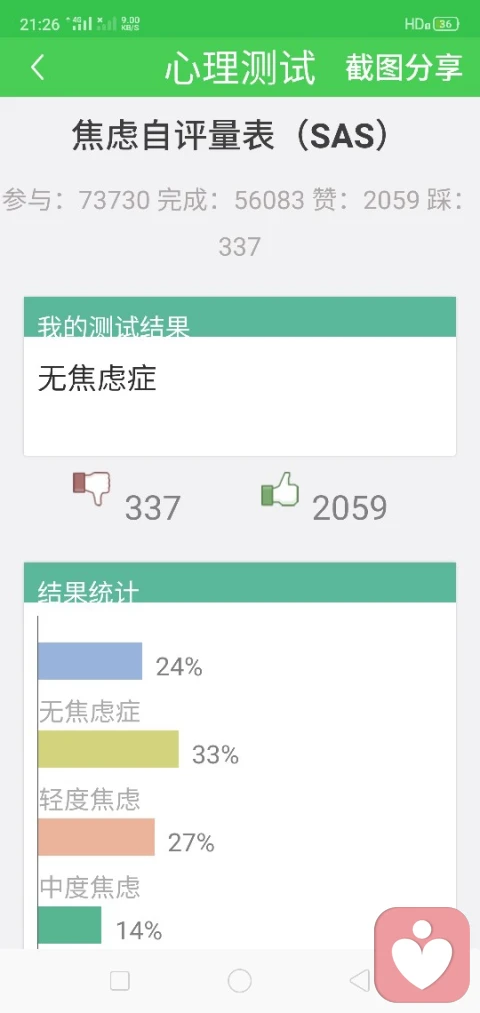Share screenshot via 截图分享
Viewport: 480px width, 1013px height.
pos(404,67)
